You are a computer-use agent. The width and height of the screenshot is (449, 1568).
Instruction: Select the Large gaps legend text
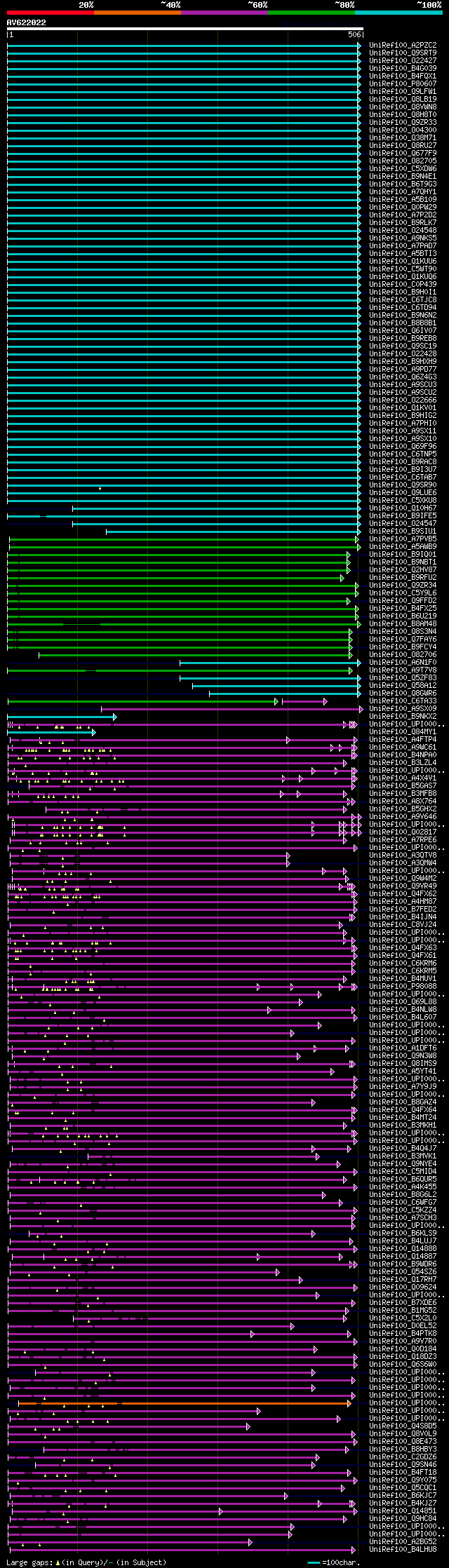pos(86,1562)
